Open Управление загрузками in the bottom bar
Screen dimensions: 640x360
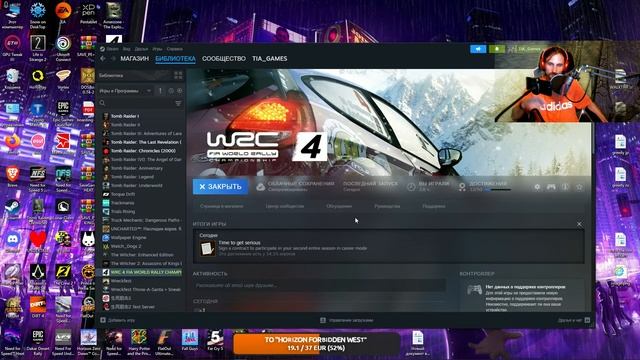(347, 320)
